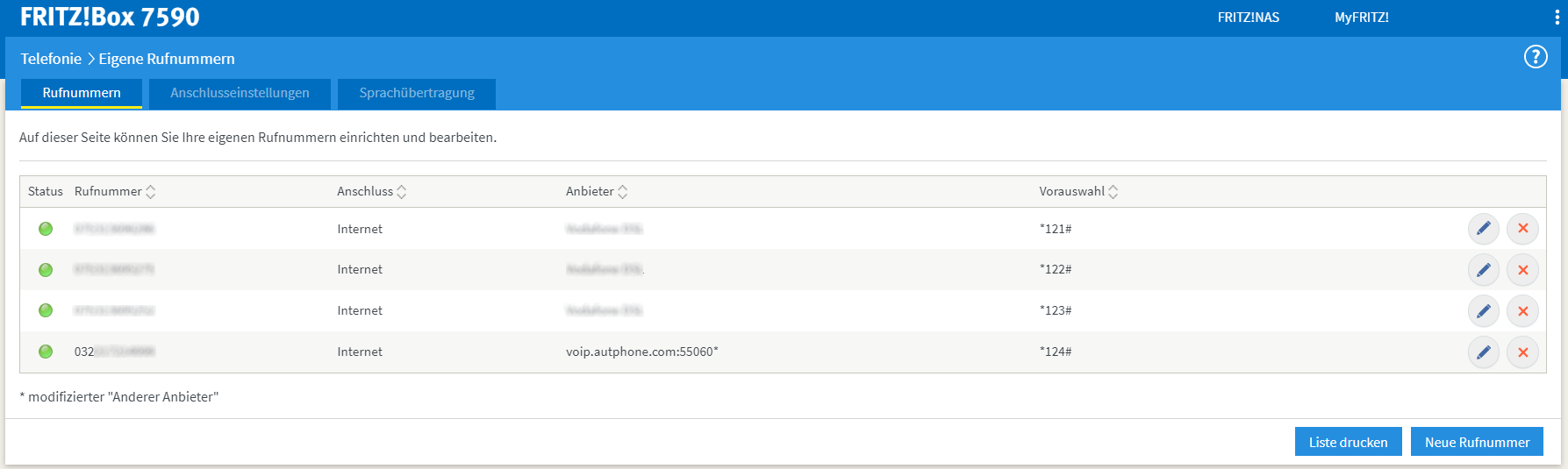The image size is (1568, 469).
Task: Edit the voip.autphone.com number entry
Action: (x=1483, y=352)
